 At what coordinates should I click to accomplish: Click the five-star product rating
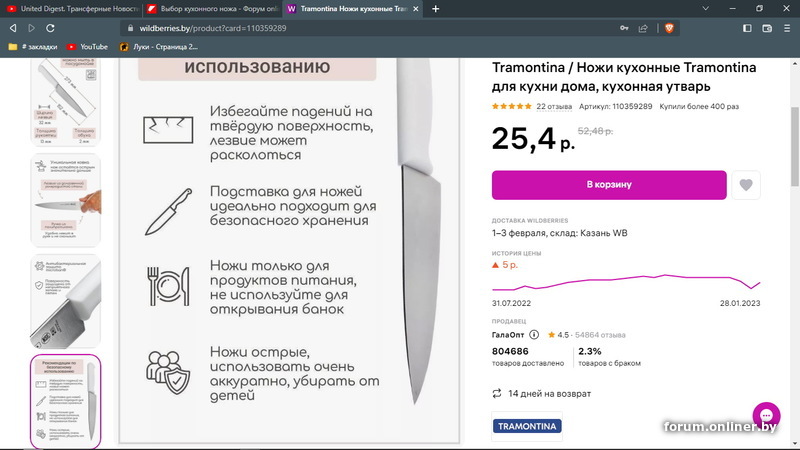[x=511, y=107]
